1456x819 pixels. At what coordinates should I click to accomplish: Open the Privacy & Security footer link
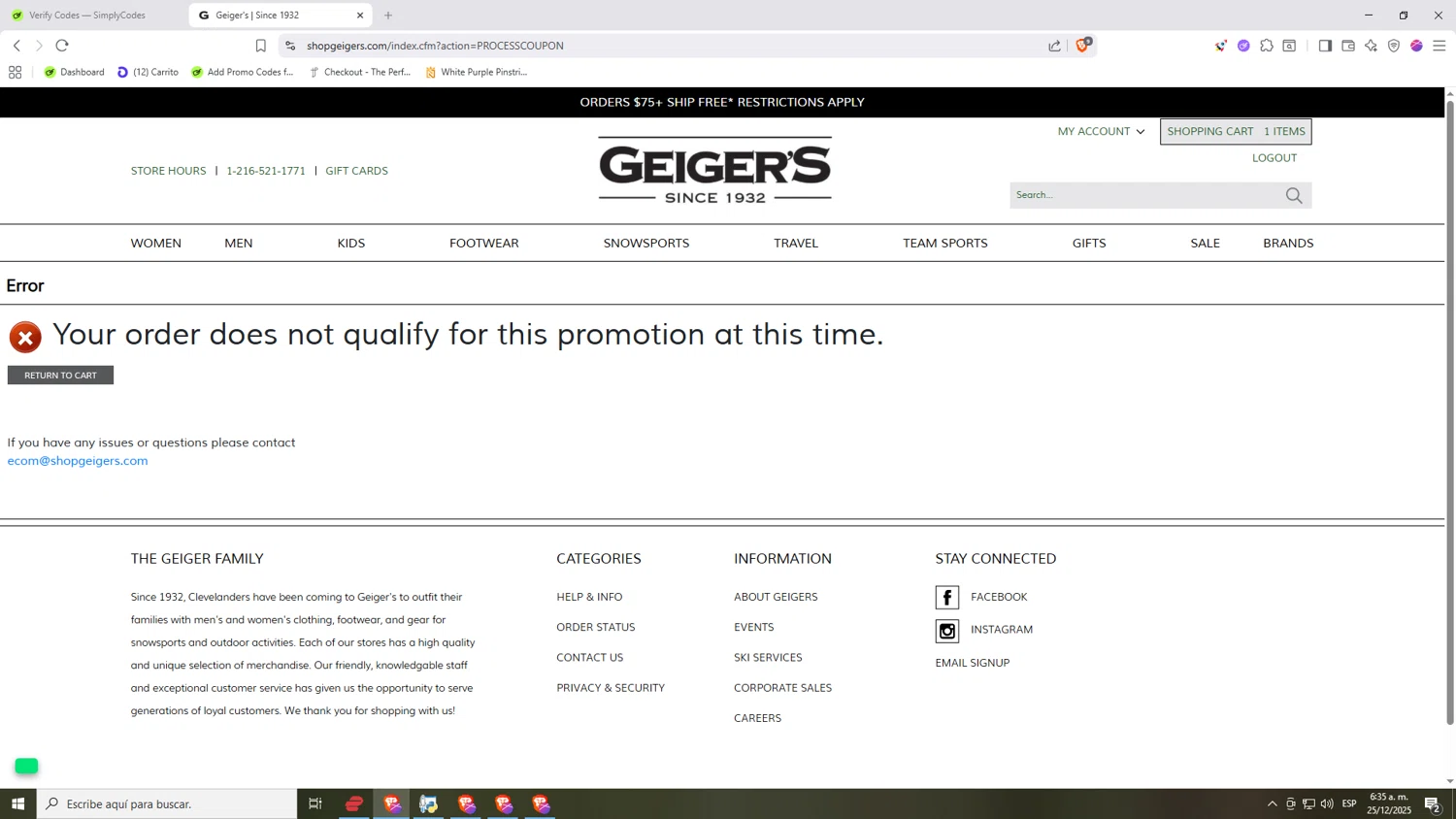[x=611, y=688]
